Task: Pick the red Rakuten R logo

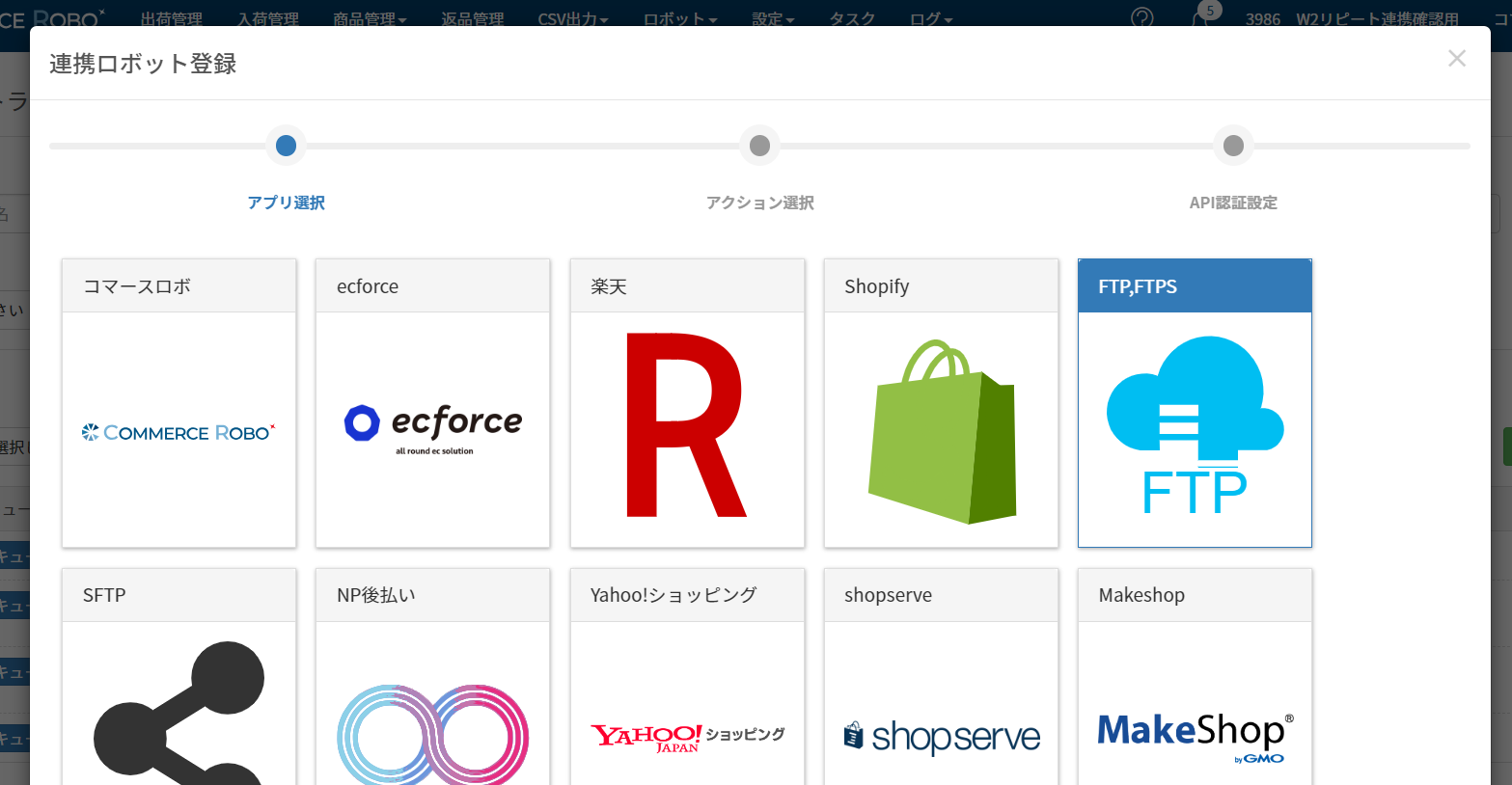Action: 686,425
